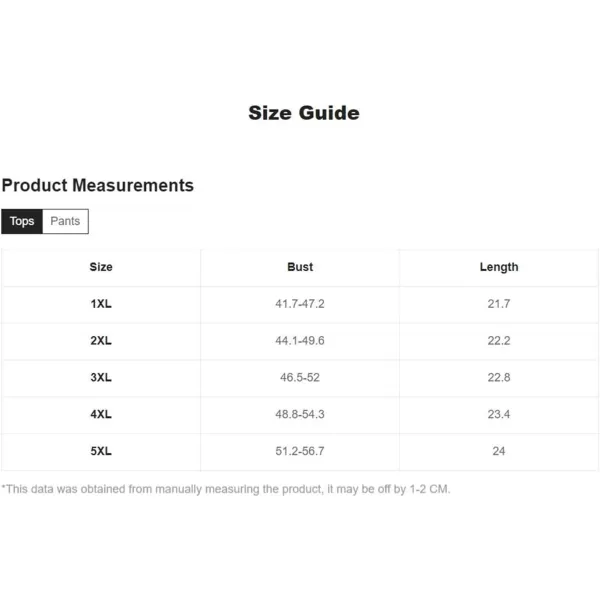Click the Product Measurements heading
This screenshot has height=600, width=600.
(98, 185)
